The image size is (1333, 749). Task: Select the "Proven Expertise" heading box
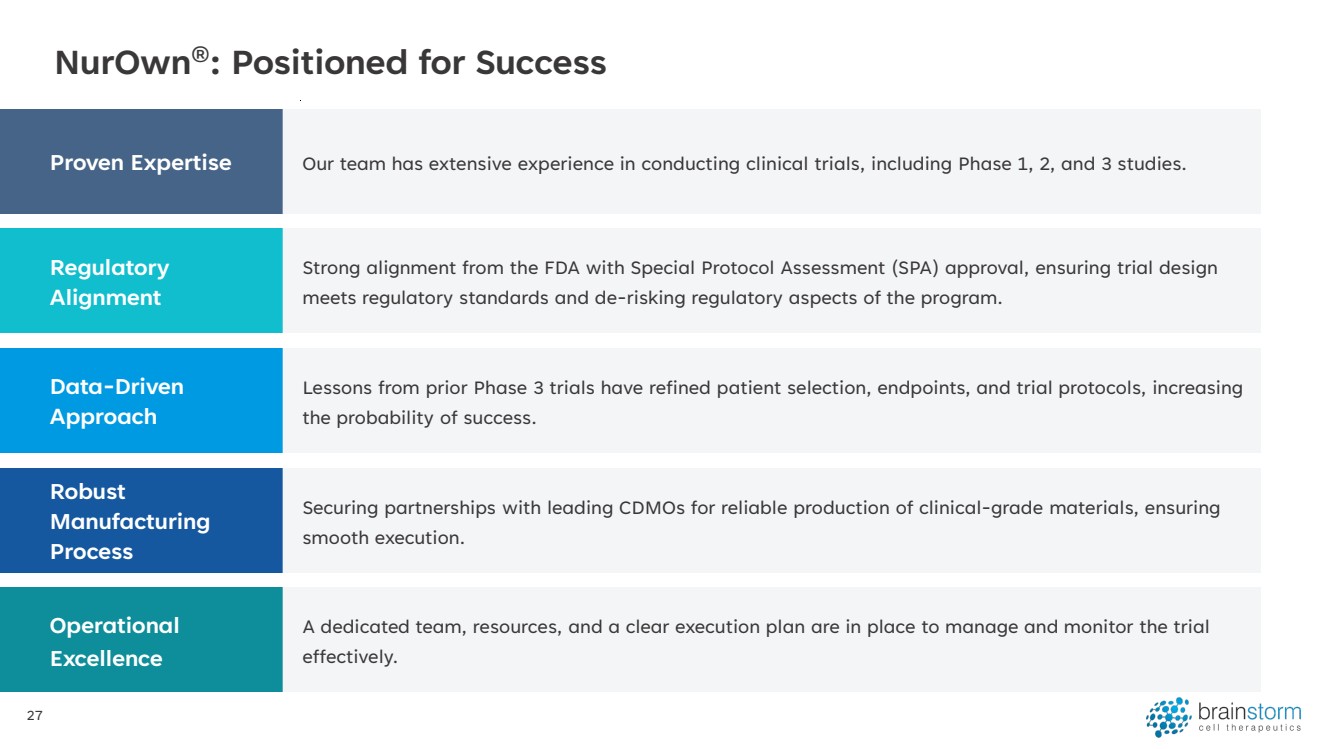click(141, 162)
